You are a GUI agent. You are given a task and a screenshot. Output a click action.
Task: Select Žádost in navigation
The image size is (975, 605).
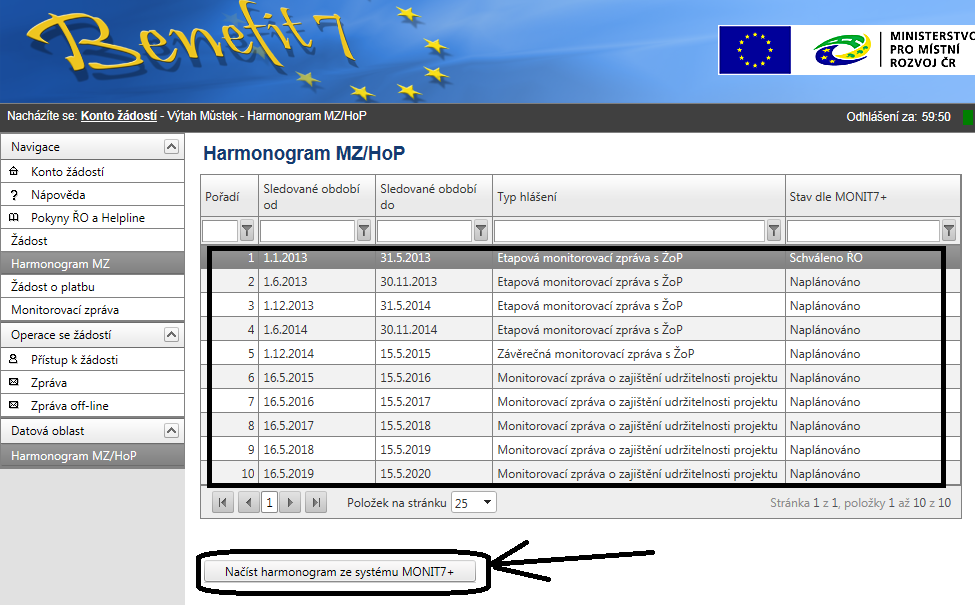point(92,241)
